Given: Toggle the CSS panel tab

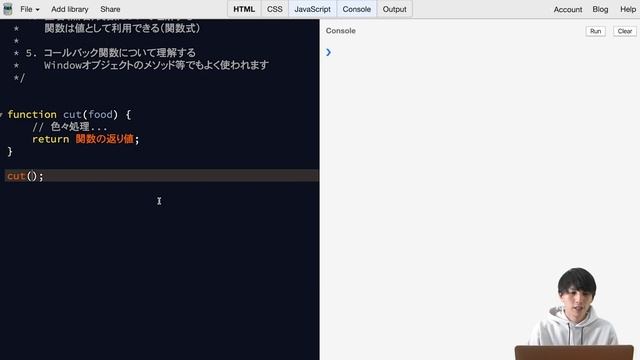Looking at the screenshot, I should pos(275,9).
